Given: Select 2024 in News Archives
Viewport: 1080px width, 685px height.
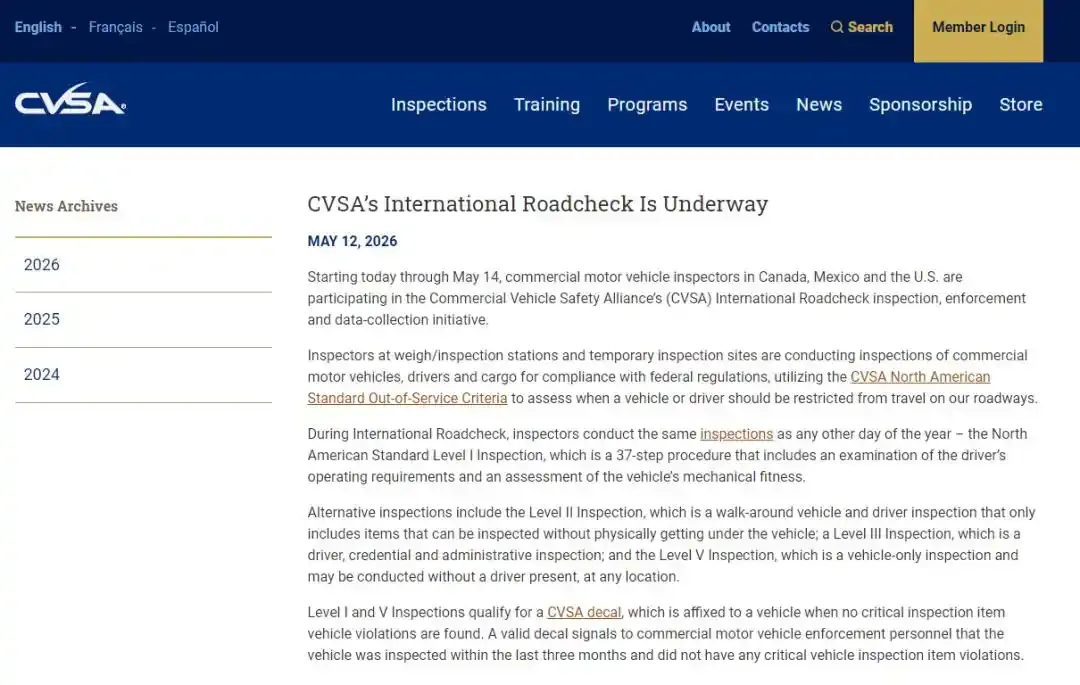Looking at the screenshot, I should click(x=143, y=375).
